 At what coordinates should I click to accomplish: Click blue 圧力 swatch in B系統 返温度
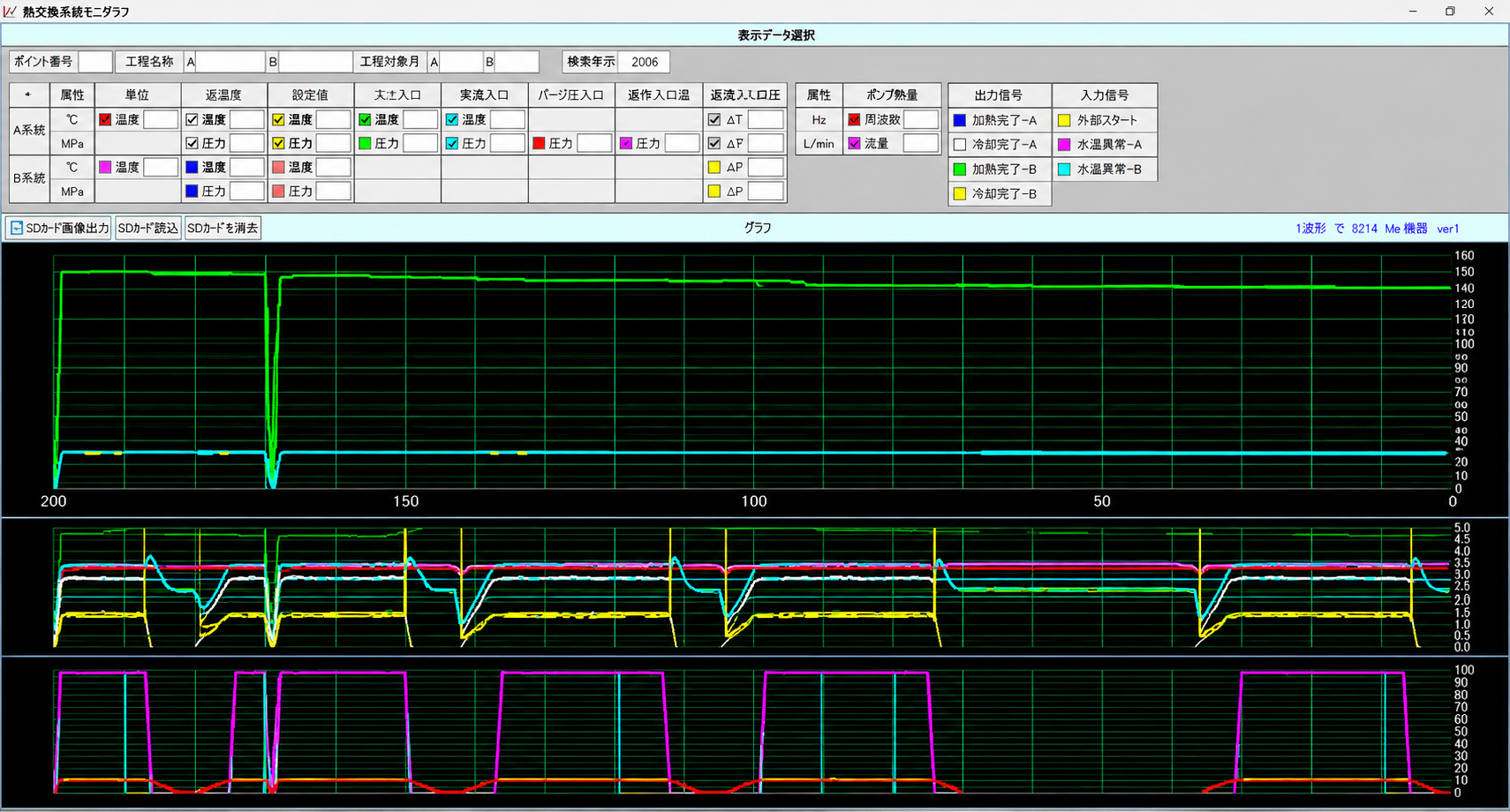coord(192,191)
